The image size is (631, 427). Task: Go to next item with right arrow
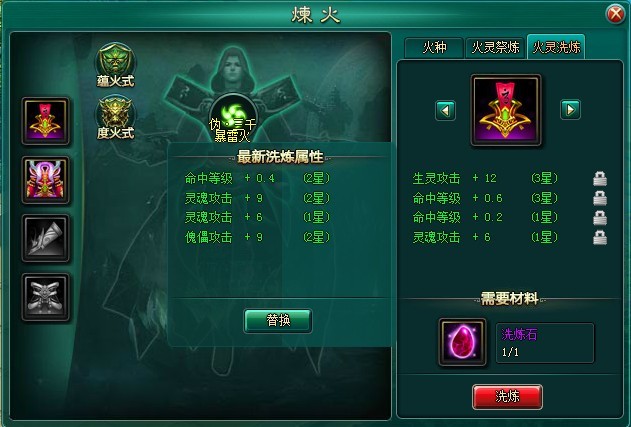[570, 109]
